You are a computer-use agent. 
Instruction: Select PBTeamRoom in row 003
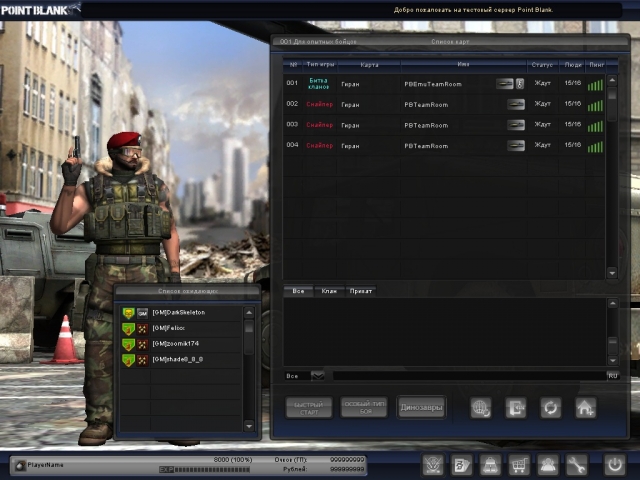(x=426, y=125)
